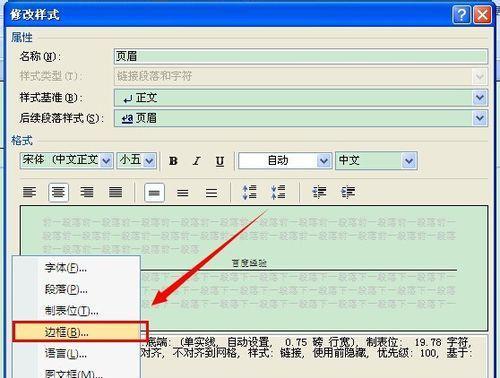Toggle Bold formatting button
The width and height of the screenshot is (500, 378).
pyautogui.click(x=173, y=161)
